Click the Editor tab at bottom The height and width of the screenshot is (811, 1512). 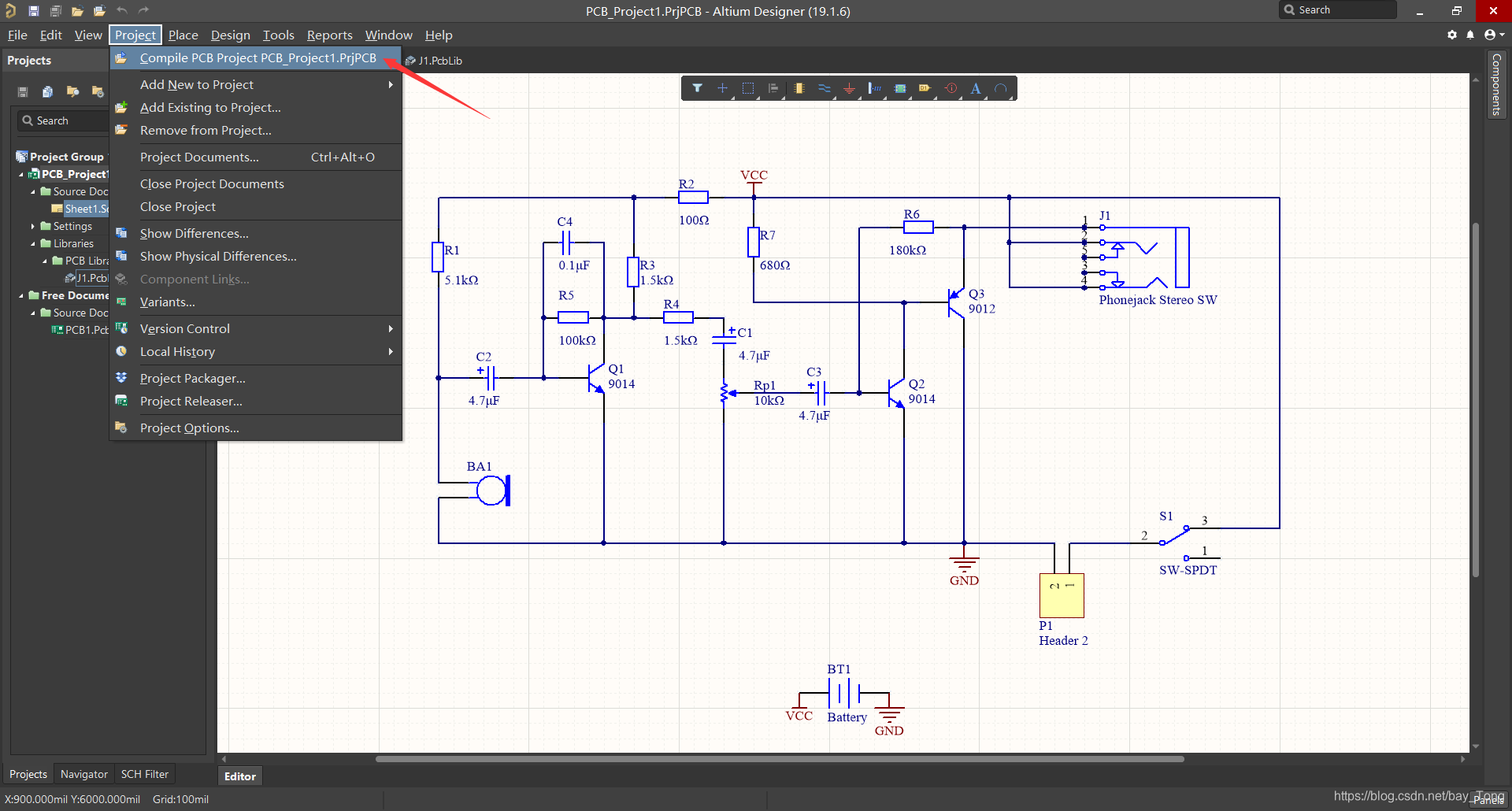pyautogui.click(x=239, y=776)
